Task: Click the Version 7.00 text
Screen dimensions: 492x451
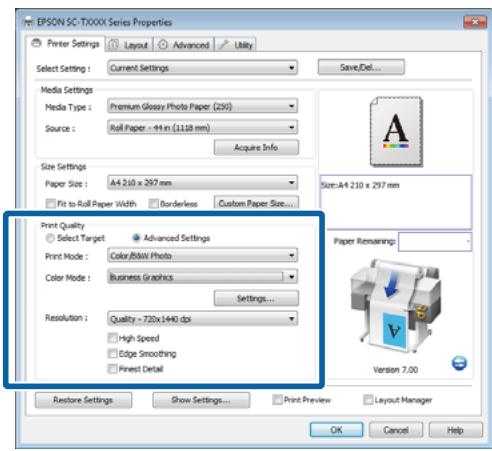Action: coord(396,370)
